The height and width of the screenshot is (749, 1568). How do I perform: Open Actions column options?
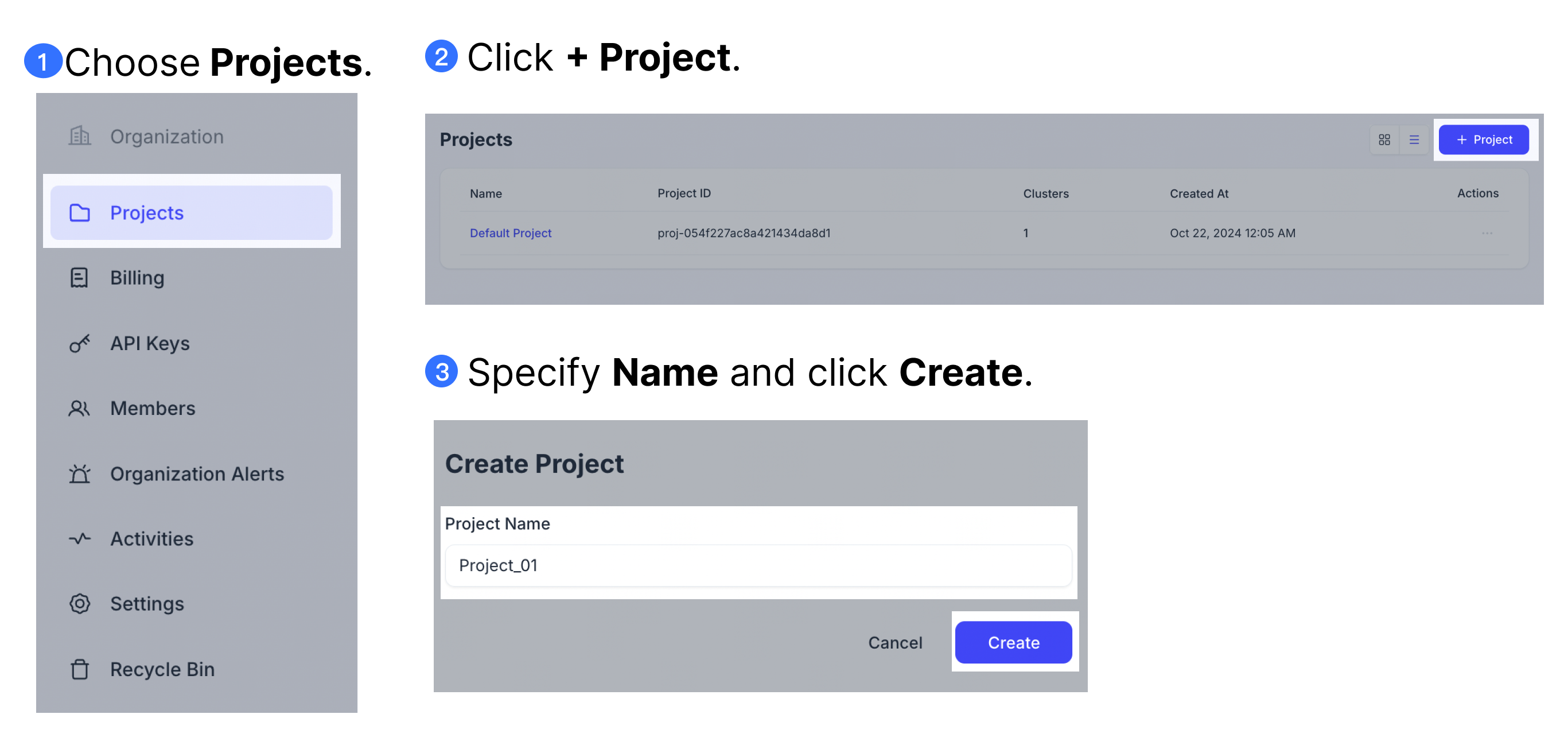[x=1478, y=193]
